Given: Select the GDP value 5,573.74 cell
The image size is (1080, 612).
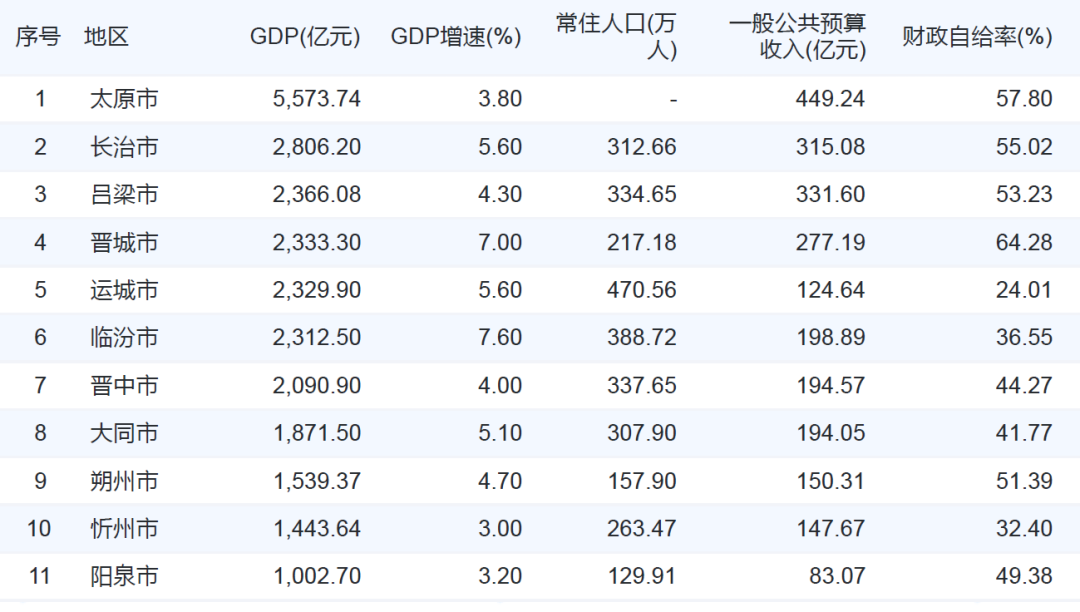Looking at the screenshot, I should tap(316, 99).
